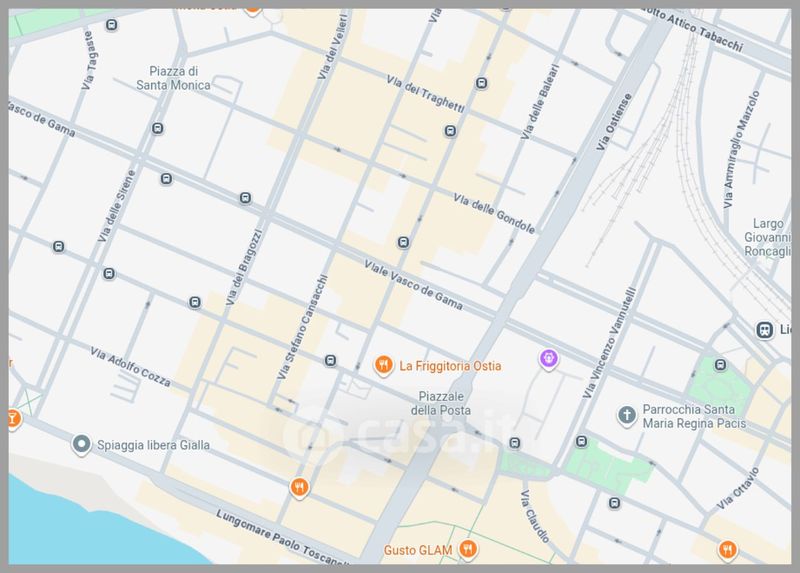The image size is (800, 573).
Task: Select the train station icon at right edge
Action: pyautogui.click(x=766, y=329)
